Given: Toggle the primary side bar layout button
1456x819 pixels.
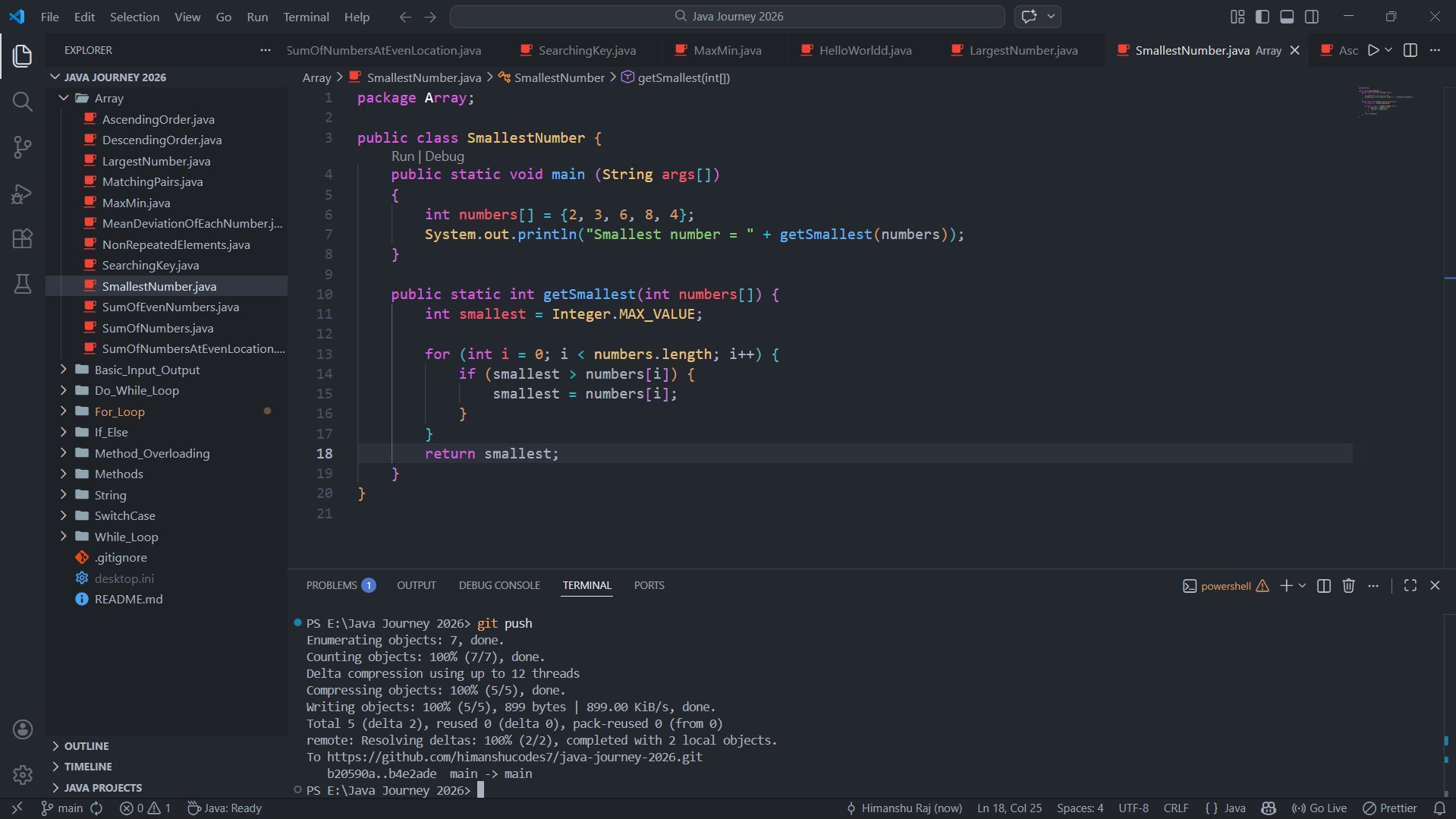Looking at the screenshot, I should click(1263, 17).
